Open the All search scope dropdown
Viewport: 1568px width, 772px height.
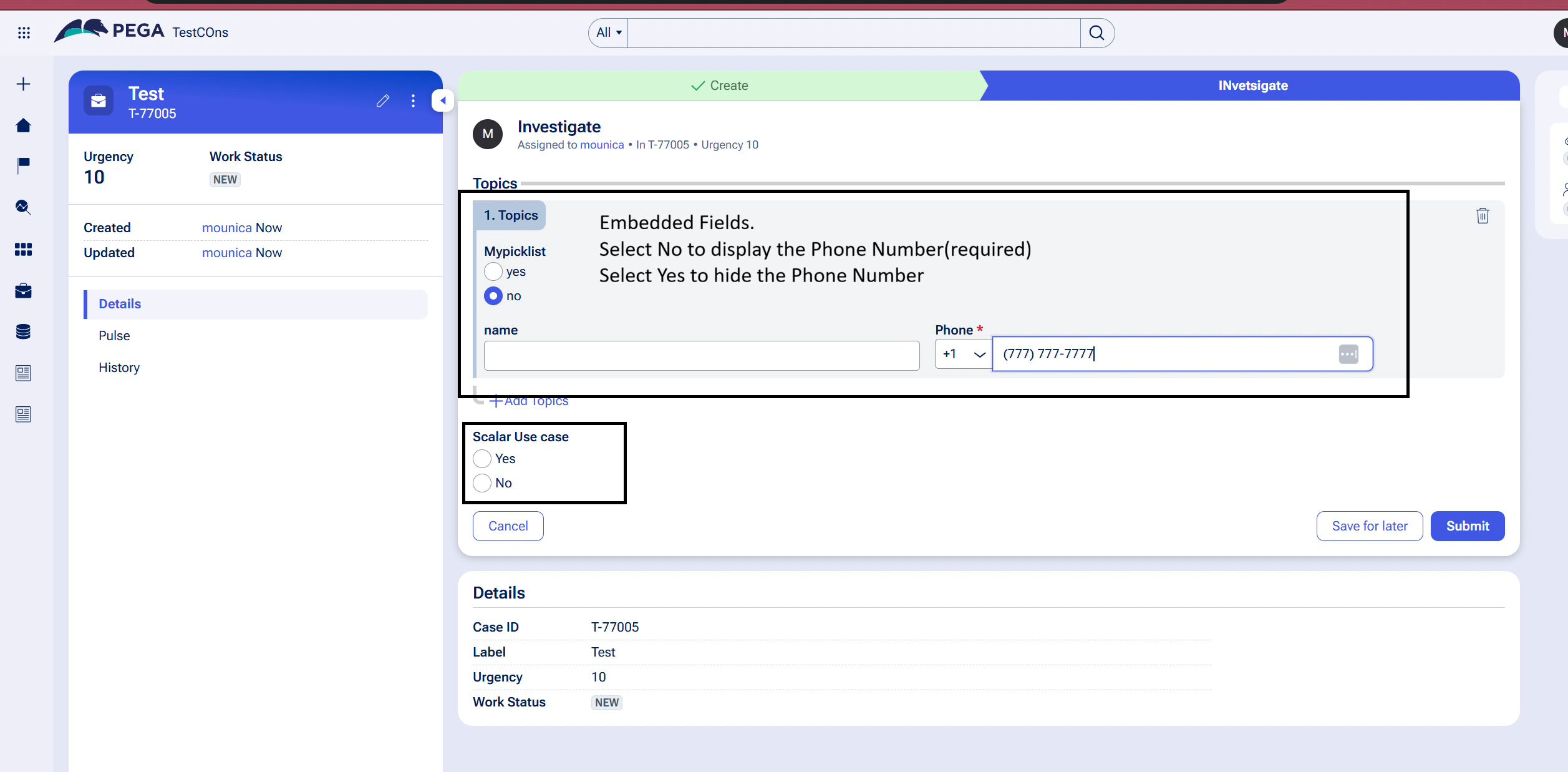[x=609, y=32]
